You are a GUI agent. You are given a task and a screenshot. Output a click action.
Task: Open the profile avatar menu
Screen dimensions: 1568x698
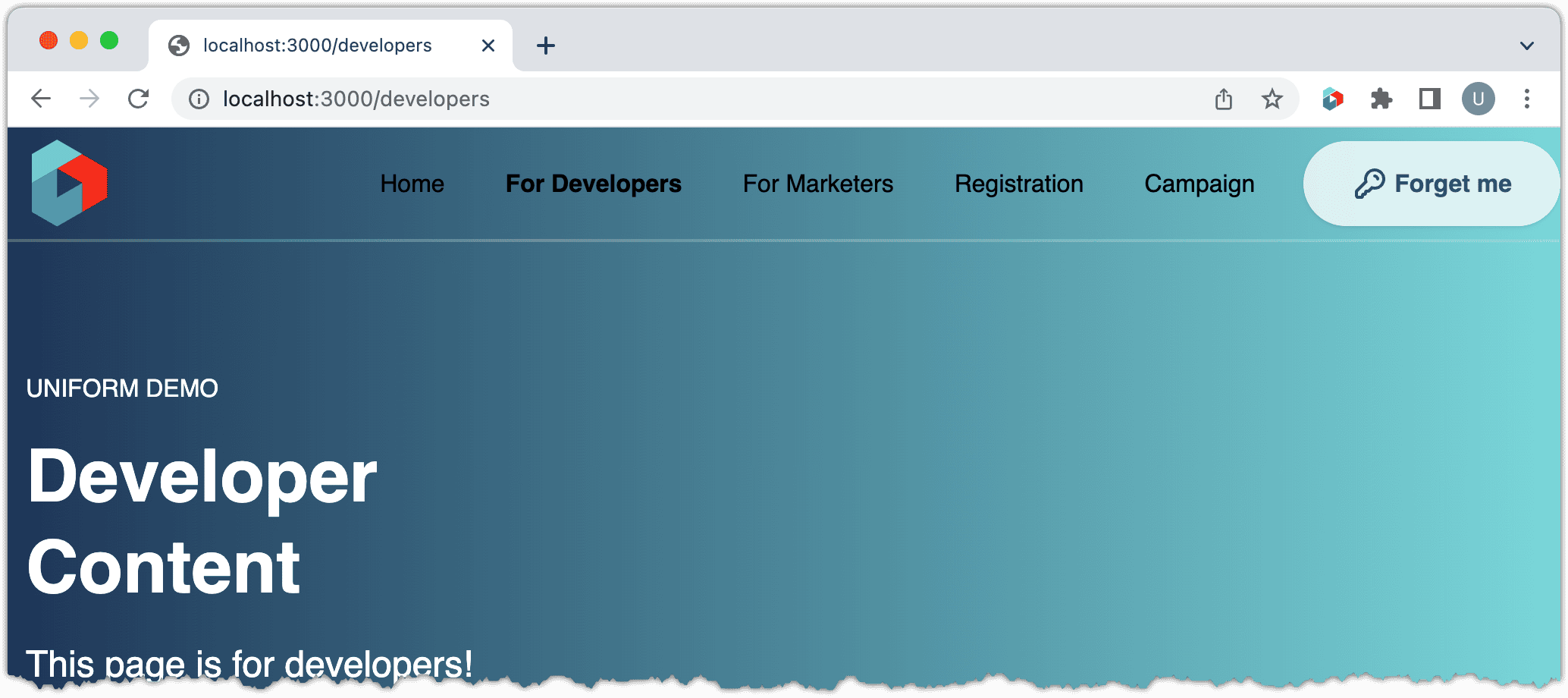tap(1479, 99)
